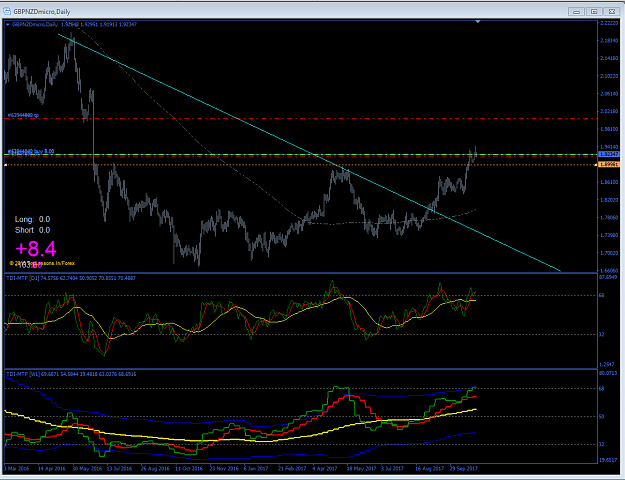625x480 pixels.
Task: Click the upper red dash-dot take-profit line
Action: 301,118
